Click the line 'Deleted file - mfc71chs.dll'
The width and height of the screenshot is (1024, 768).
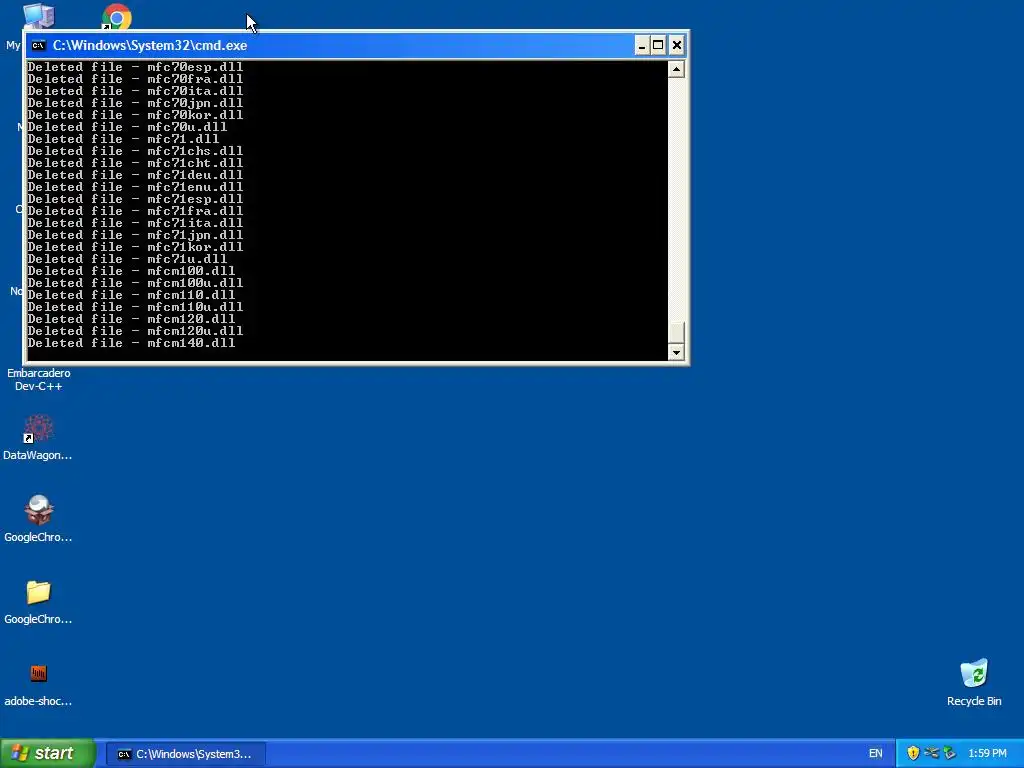point(135,150)
